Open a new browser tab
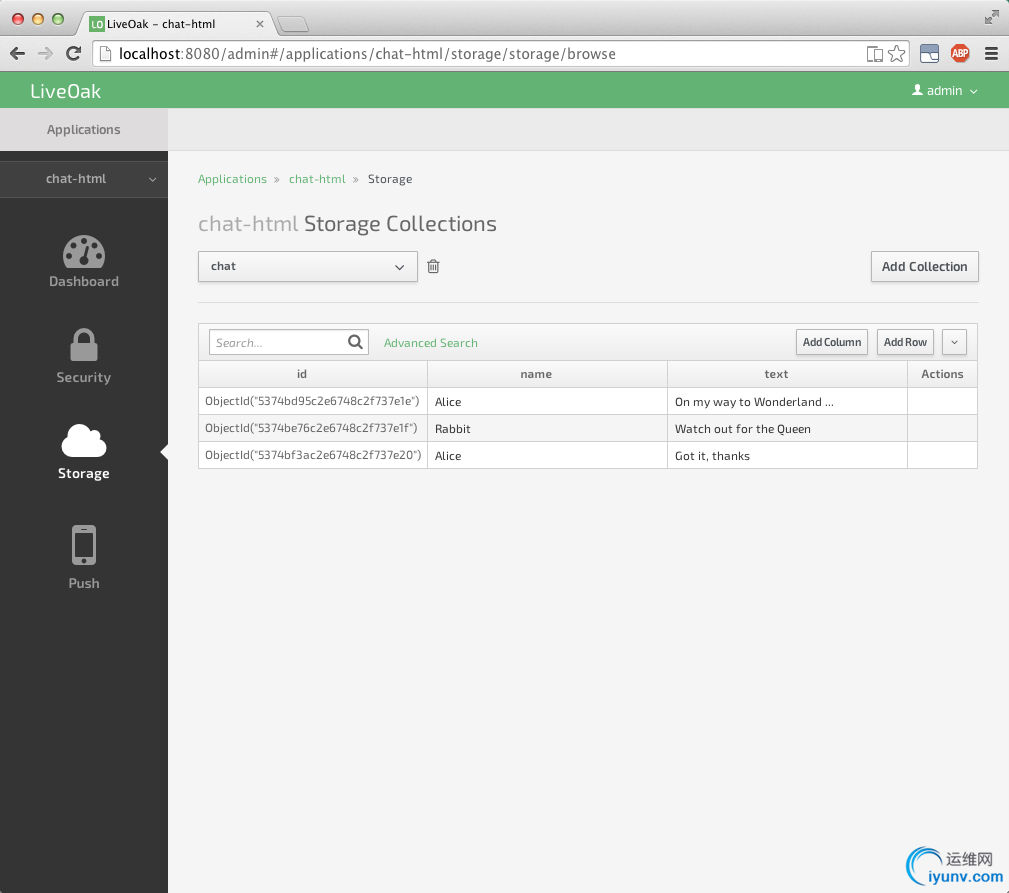This screenshot has height=893, width=1009. click(293, 24)
